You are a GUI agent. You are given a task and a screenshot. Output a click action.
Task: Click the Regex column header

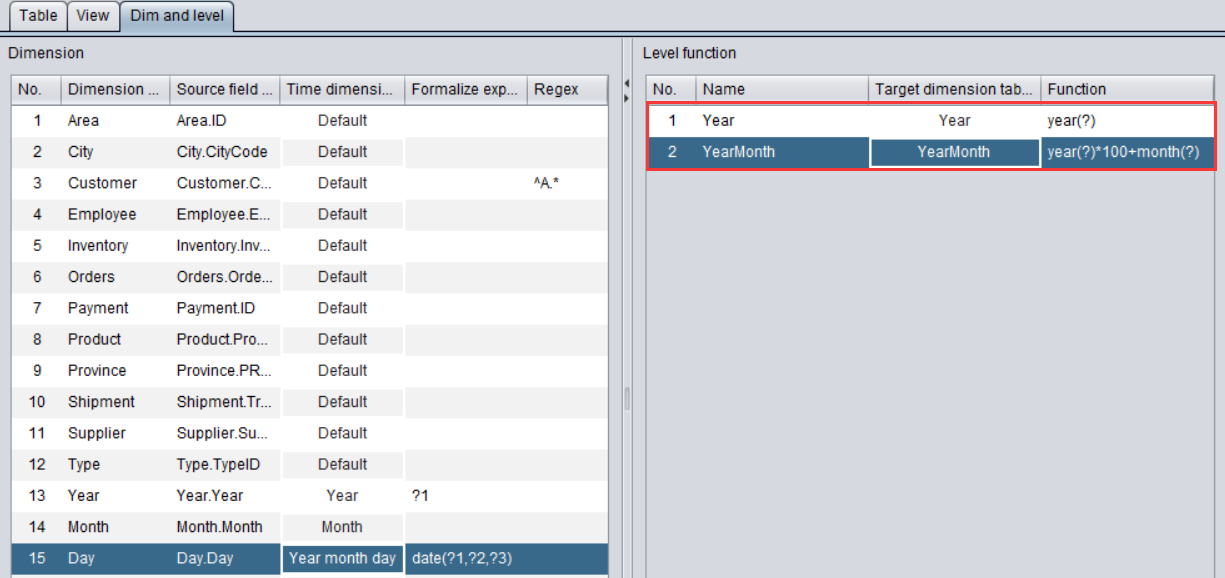click(566, 89)
